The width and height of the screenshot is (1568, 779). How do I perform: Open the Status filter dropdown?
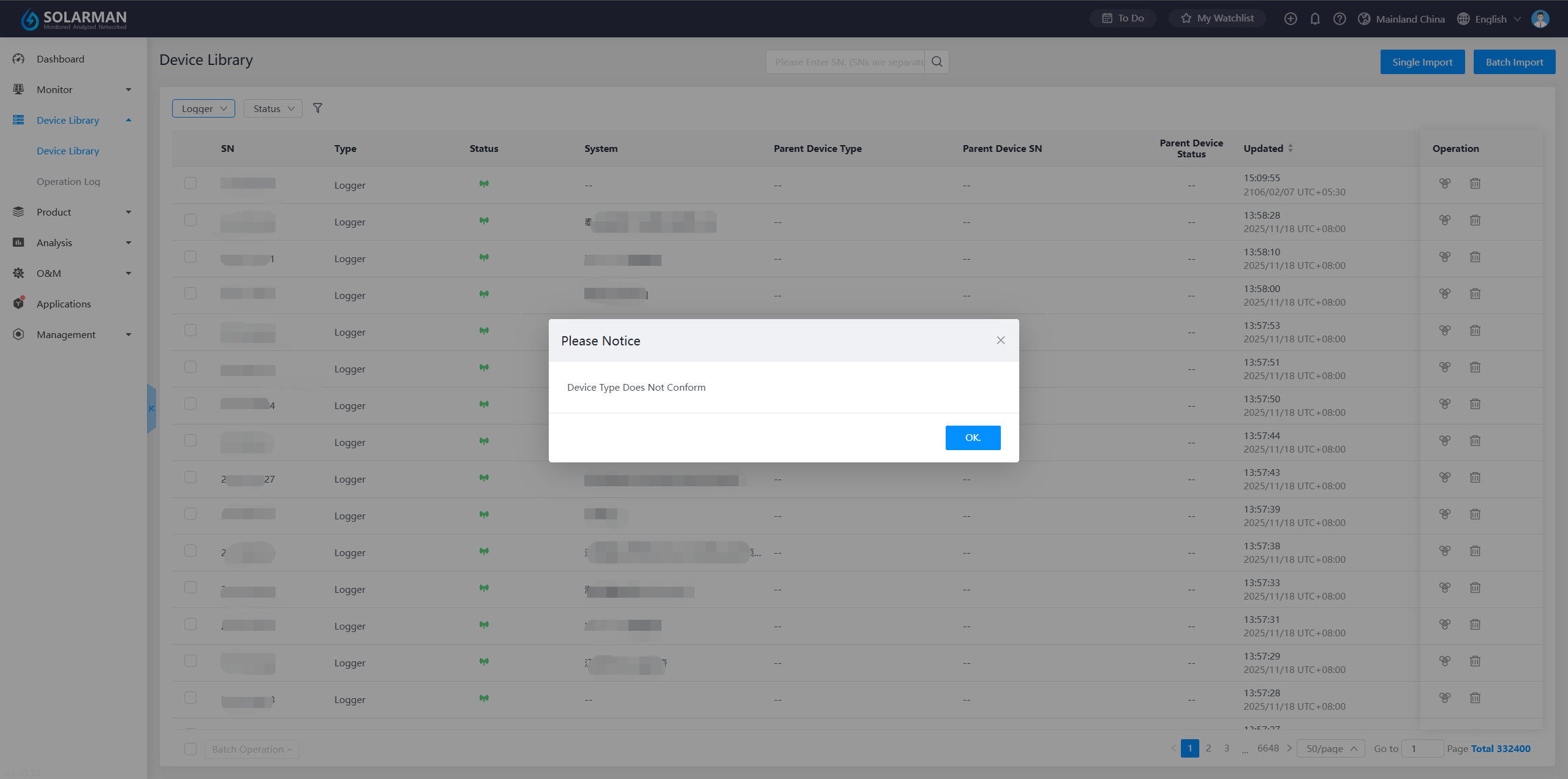(x=273, y=108)
